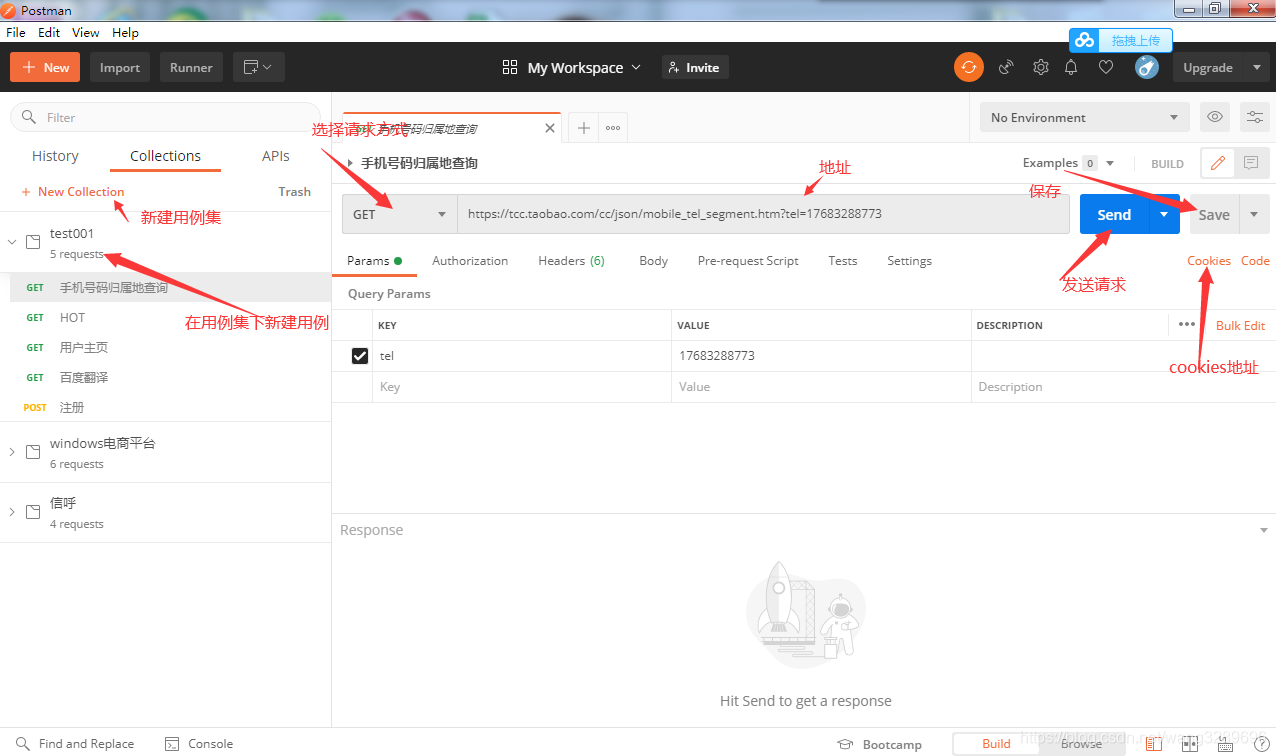Viewport: 1276px width, 756px height.
Task: Click the Invite button
Action: point(694,67)
